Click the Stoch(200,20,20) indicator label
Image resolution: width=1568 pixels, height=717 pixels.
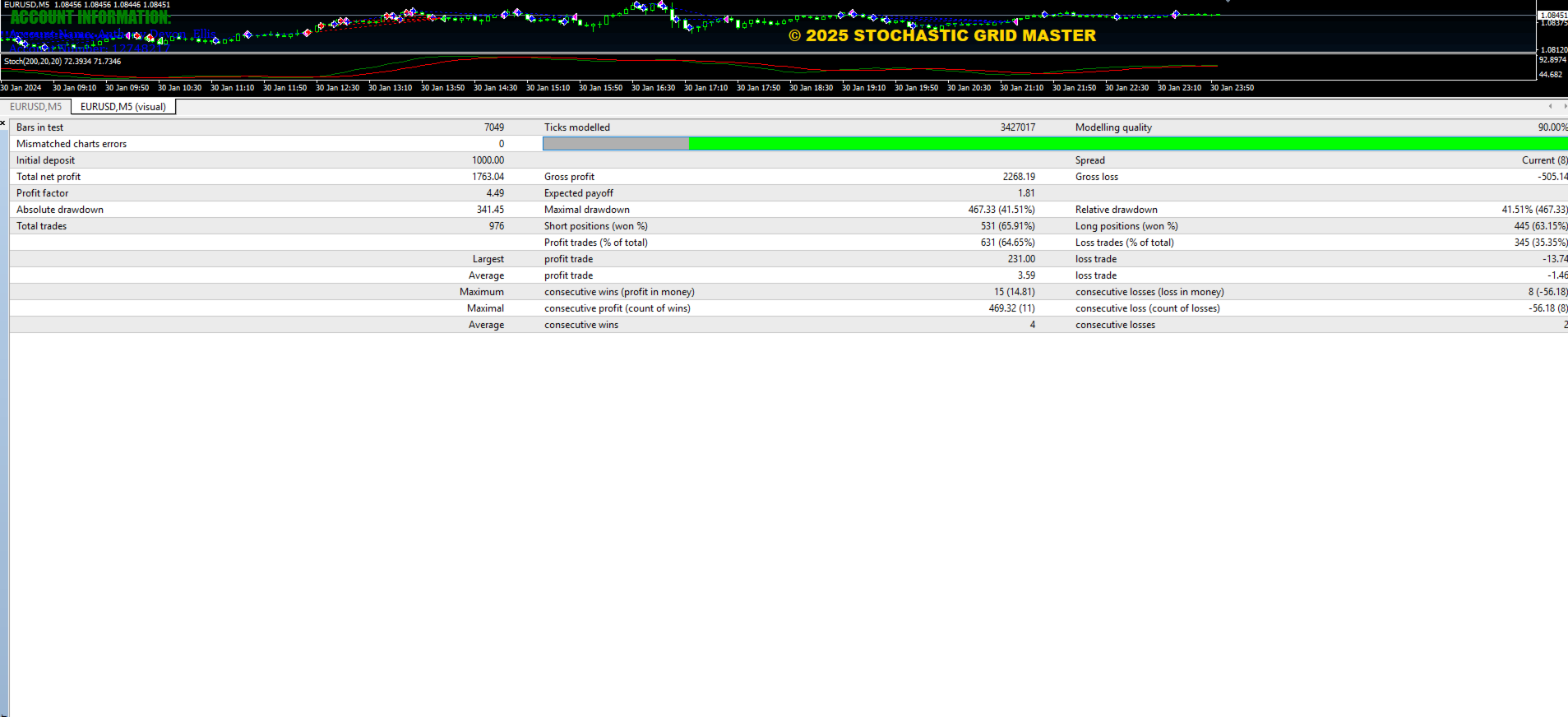62,62
